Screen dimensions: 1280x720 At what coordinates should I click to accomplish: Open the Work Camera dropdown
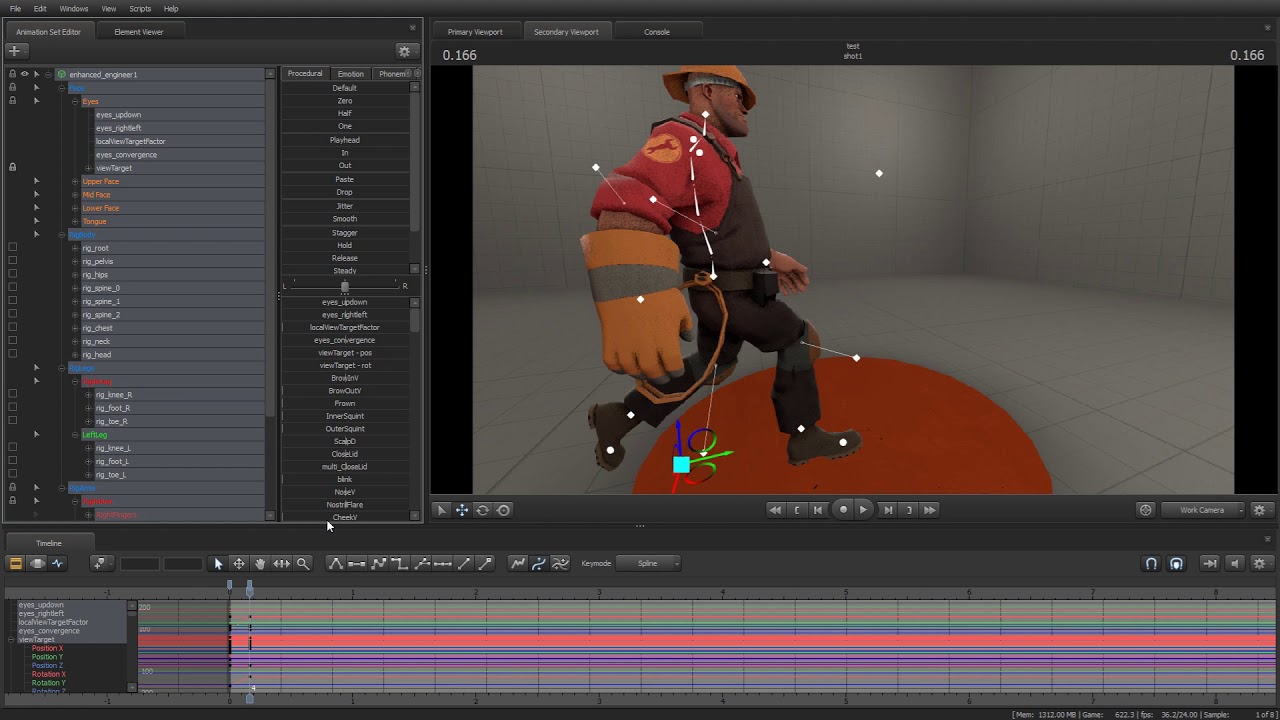click(1205, 510)
